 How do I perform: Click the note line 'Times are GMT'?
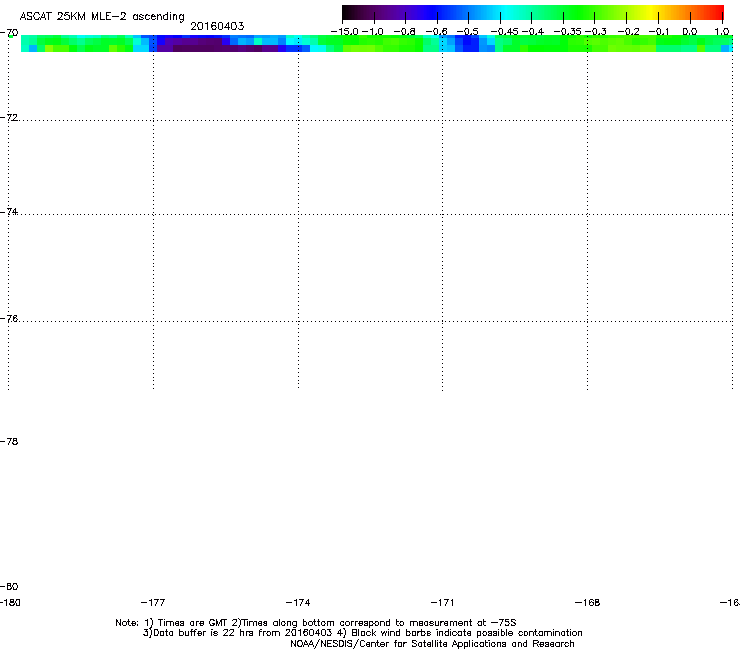pyautogui.click(x=316, y=623)
